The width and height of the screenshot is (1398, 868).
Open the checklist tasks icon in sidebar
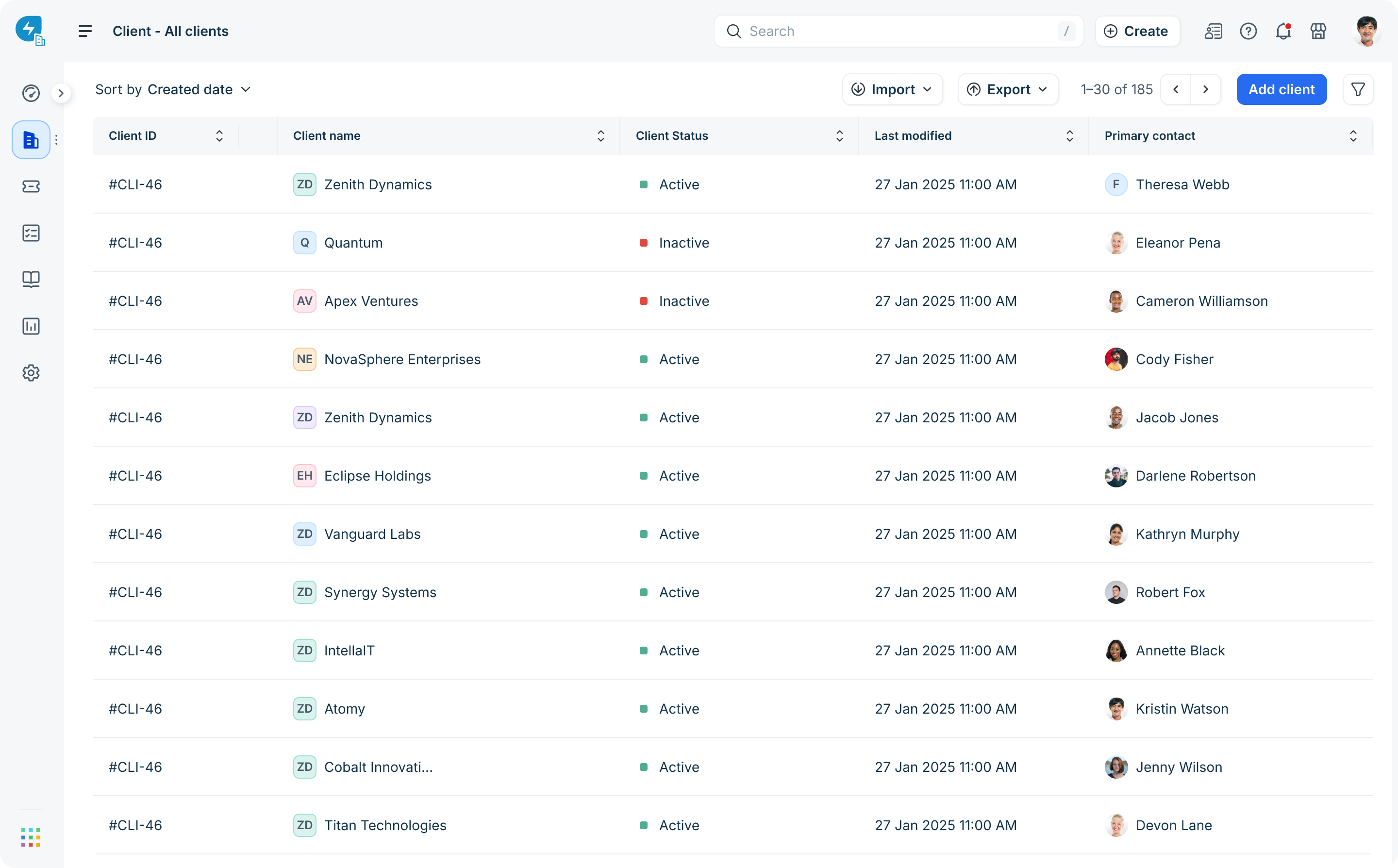31,233
